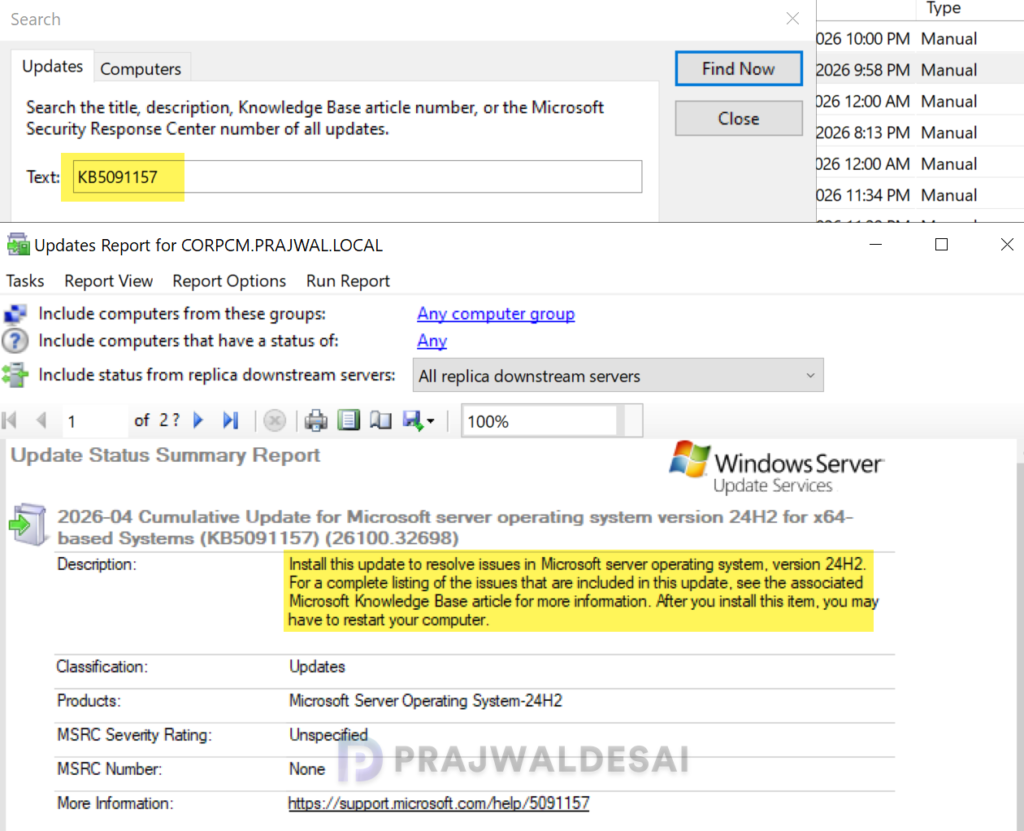Click the Update Status Summary Report heading

tap(165, 455)
